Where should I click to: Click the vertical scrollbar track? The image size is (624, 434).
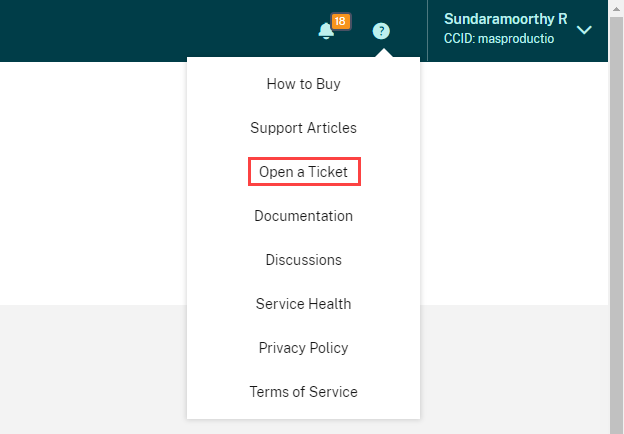[616, 225]
